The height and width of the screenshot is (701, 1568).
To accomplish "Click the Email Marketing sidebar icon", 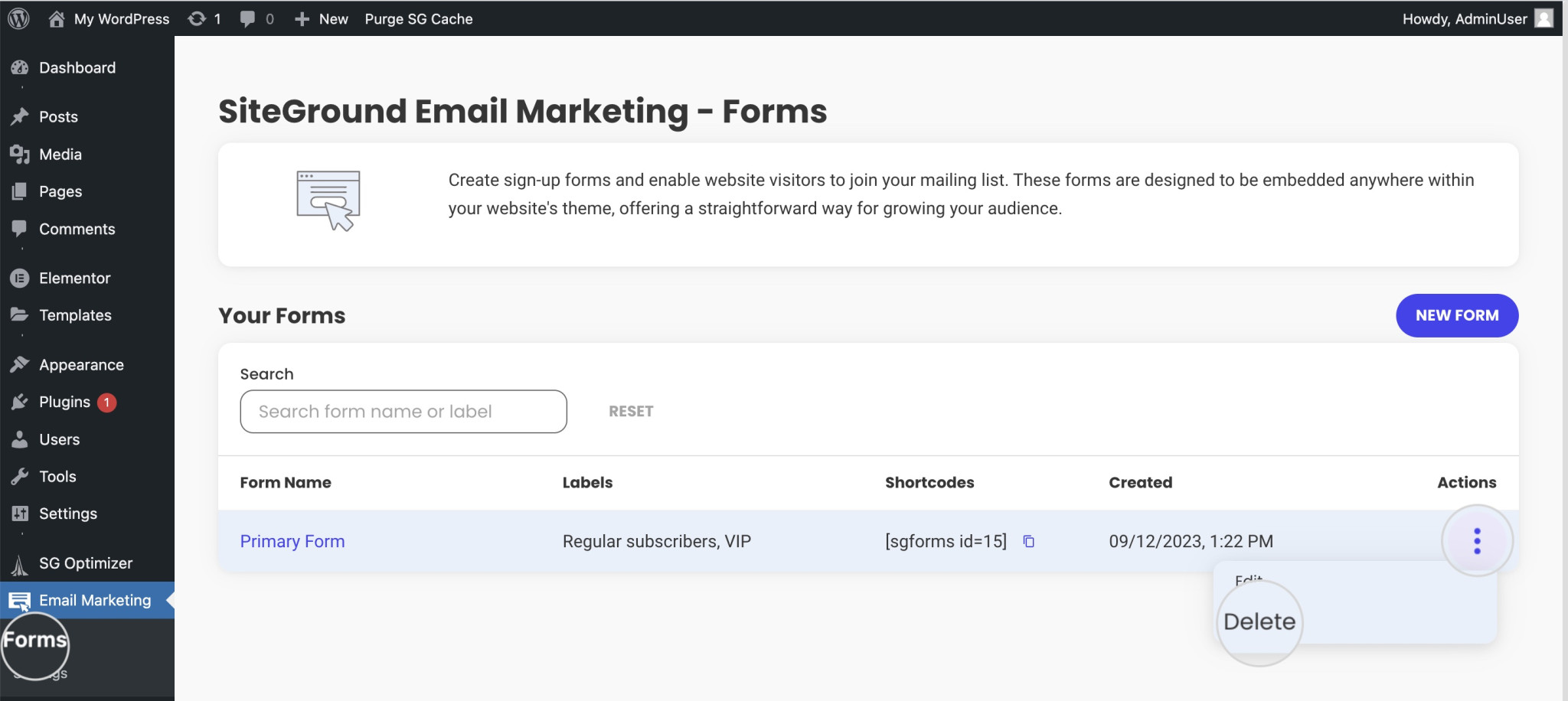I will click(x=20, y=602).
